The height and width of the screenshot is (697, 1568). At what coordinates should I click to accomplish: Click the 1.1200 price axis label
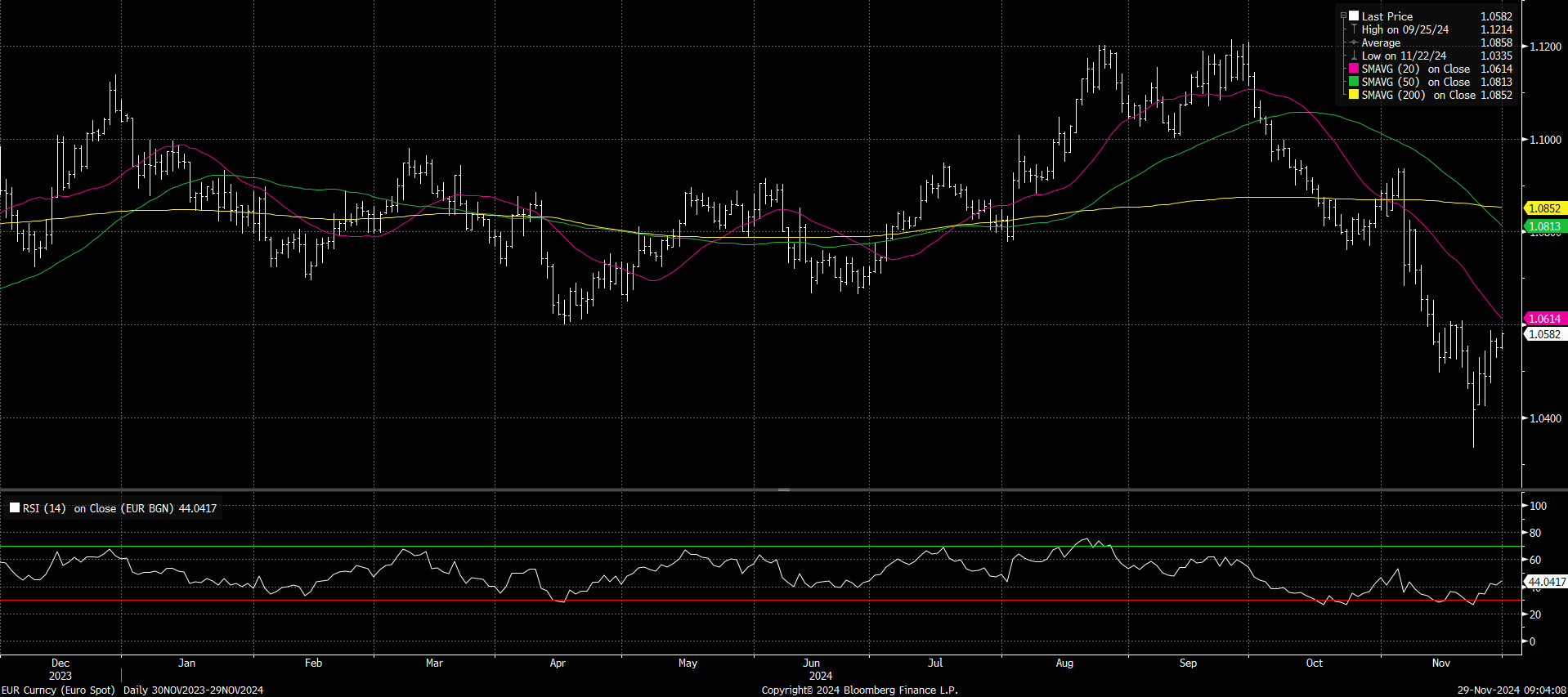pyautogui.click(x=1545, y=47)
